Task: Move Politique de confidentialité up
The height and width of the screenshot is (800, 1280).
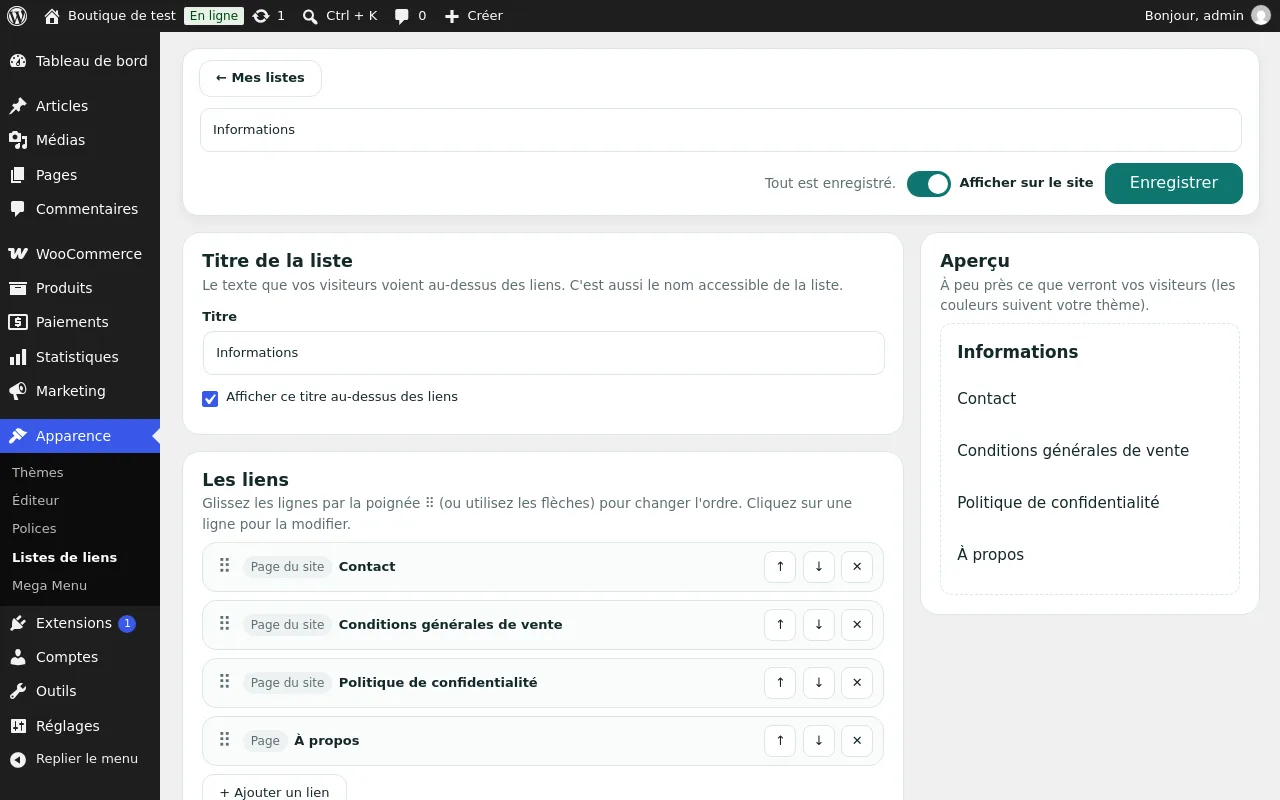Action: click(x=780, y=683)
